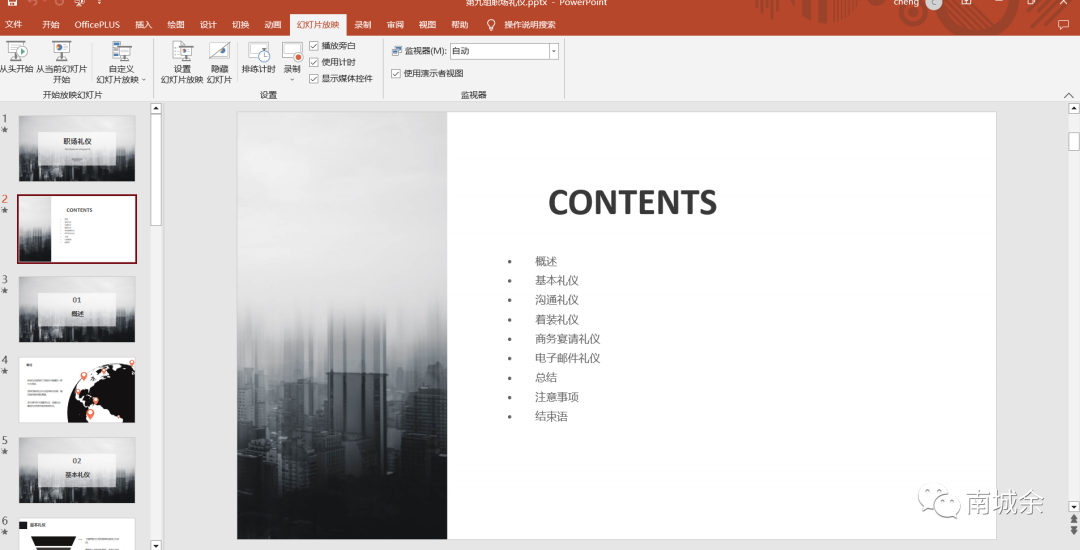The image size is (1080, 550).
Task: Click the slide panel vertical scrollbar
Action: pos(156,170)
